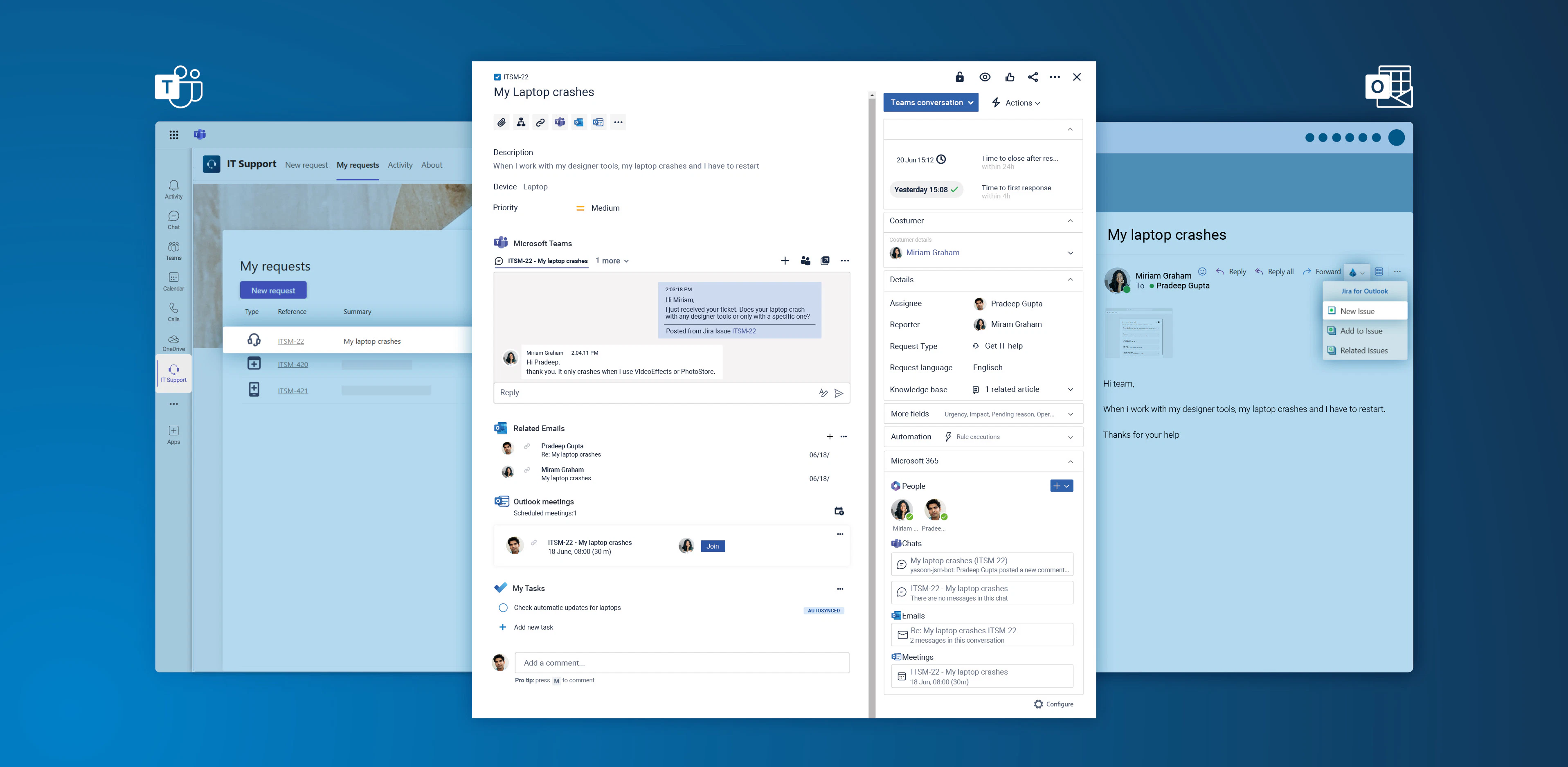Click the Microsoft Teams icon in the issue toolbar

pyautogui.click(x=560, y=122)
